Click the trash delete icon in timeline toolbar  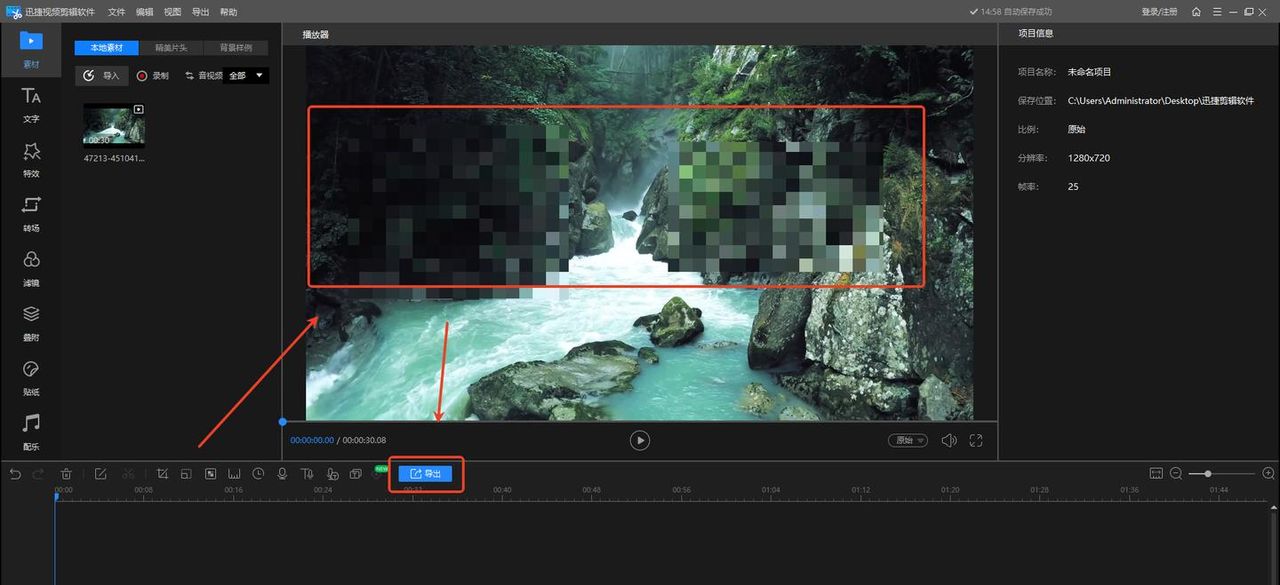coord(66,474)
